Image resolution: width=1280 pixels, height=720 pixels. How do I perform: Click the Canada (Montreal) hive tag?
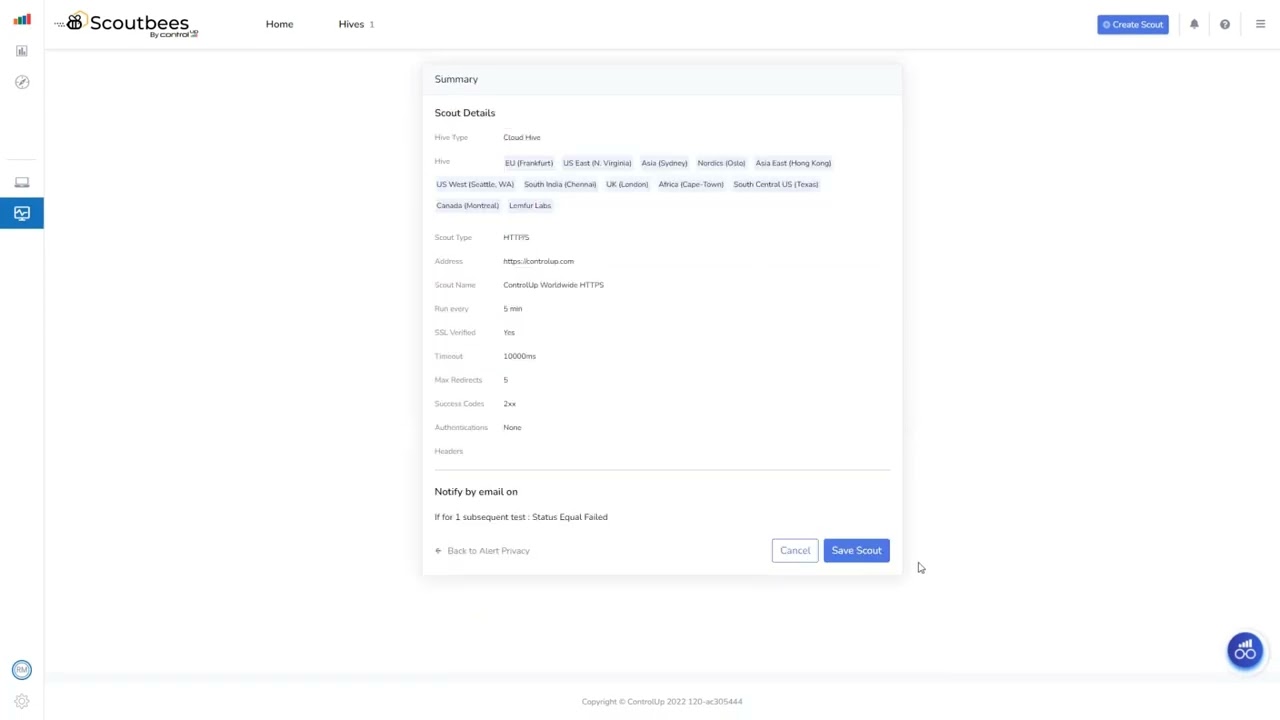[467, 205]
